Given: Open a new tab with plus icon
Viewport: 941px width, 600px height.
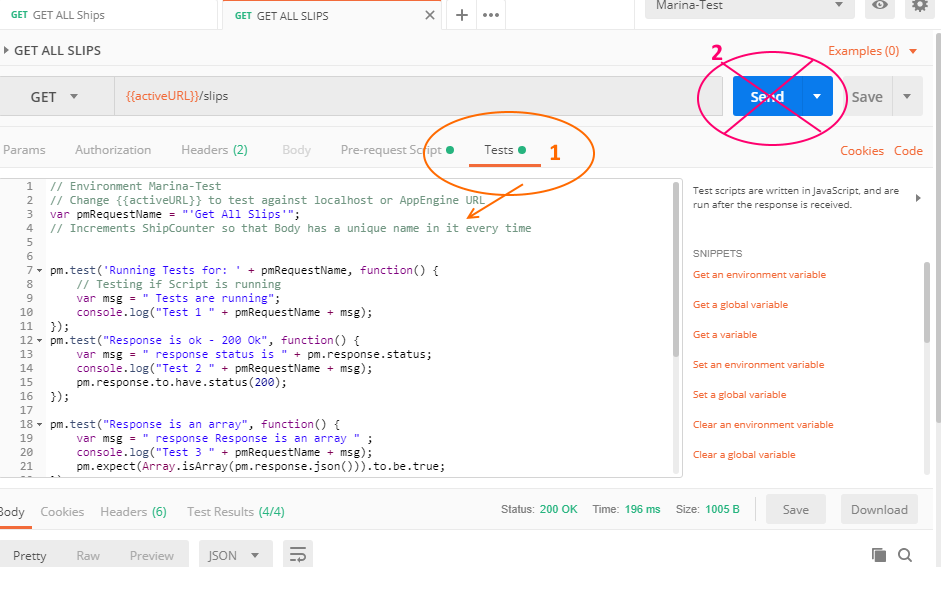Looking at the screenshot, I should (461, 16).
